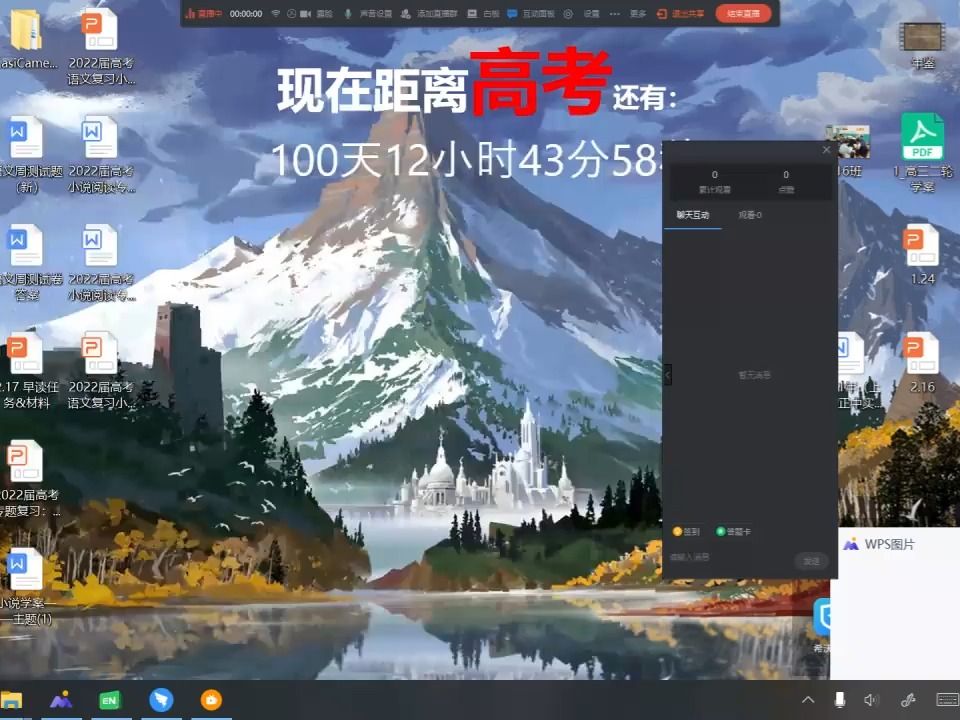Open the whiteboard (白板) tool
Screen dimensions: 960x720
(x=486, y=14)
